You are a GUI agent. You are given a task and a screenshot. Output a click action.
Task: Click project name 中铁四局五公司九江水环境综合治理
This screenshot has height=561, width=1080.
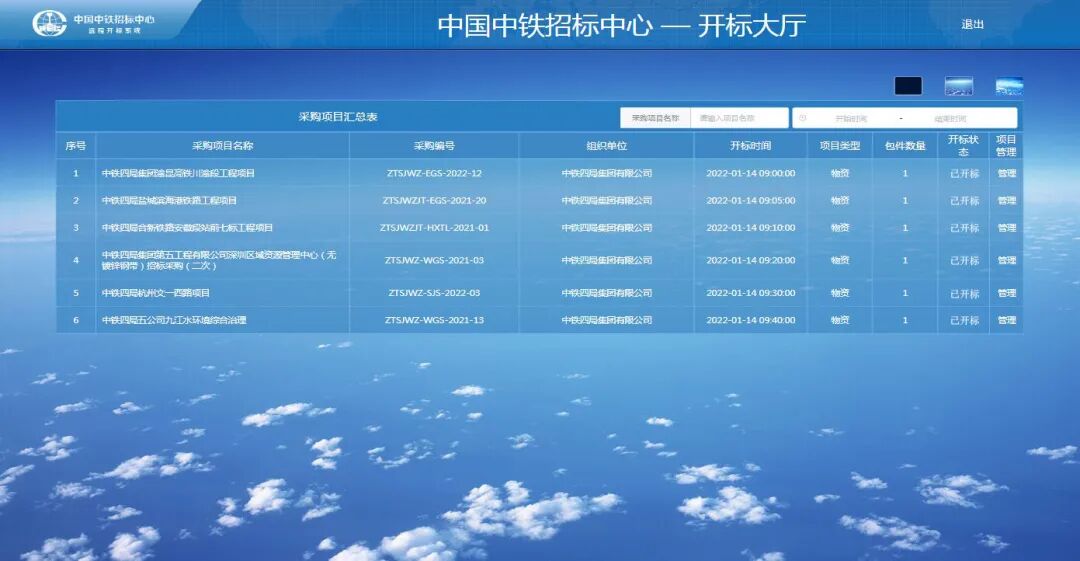coord(174,320)
